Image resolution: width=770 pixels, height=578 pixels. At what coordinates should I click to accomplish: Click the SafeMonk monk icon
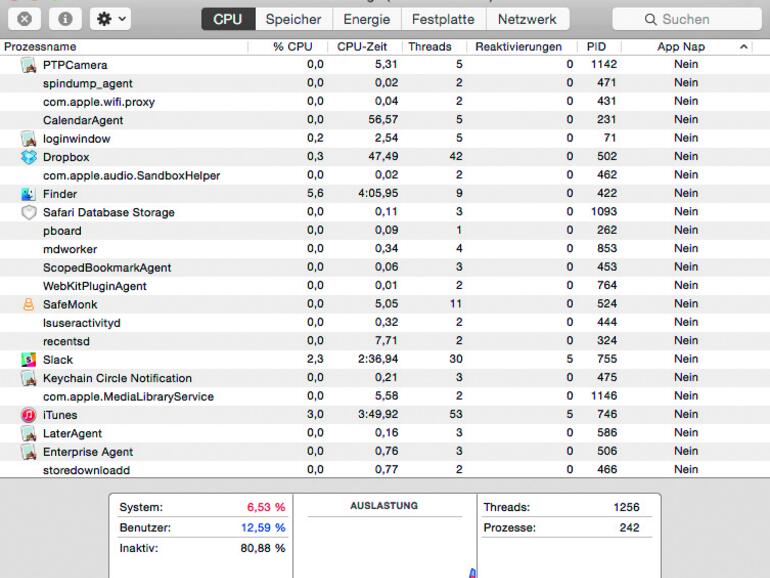point(28,304)
